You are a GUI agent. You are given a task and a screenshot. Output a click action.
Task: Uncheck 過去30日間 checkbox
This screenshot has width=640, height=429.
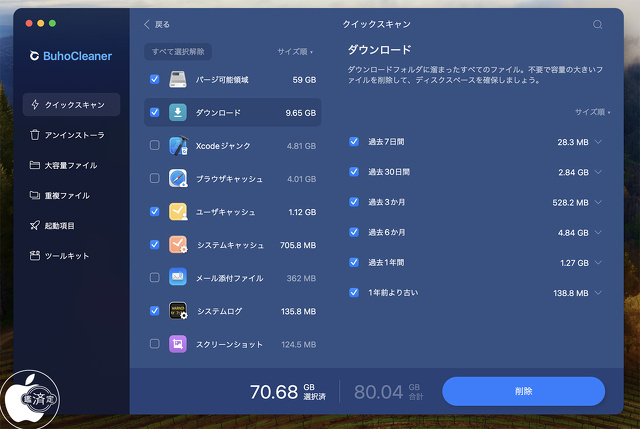pos(354,172)
